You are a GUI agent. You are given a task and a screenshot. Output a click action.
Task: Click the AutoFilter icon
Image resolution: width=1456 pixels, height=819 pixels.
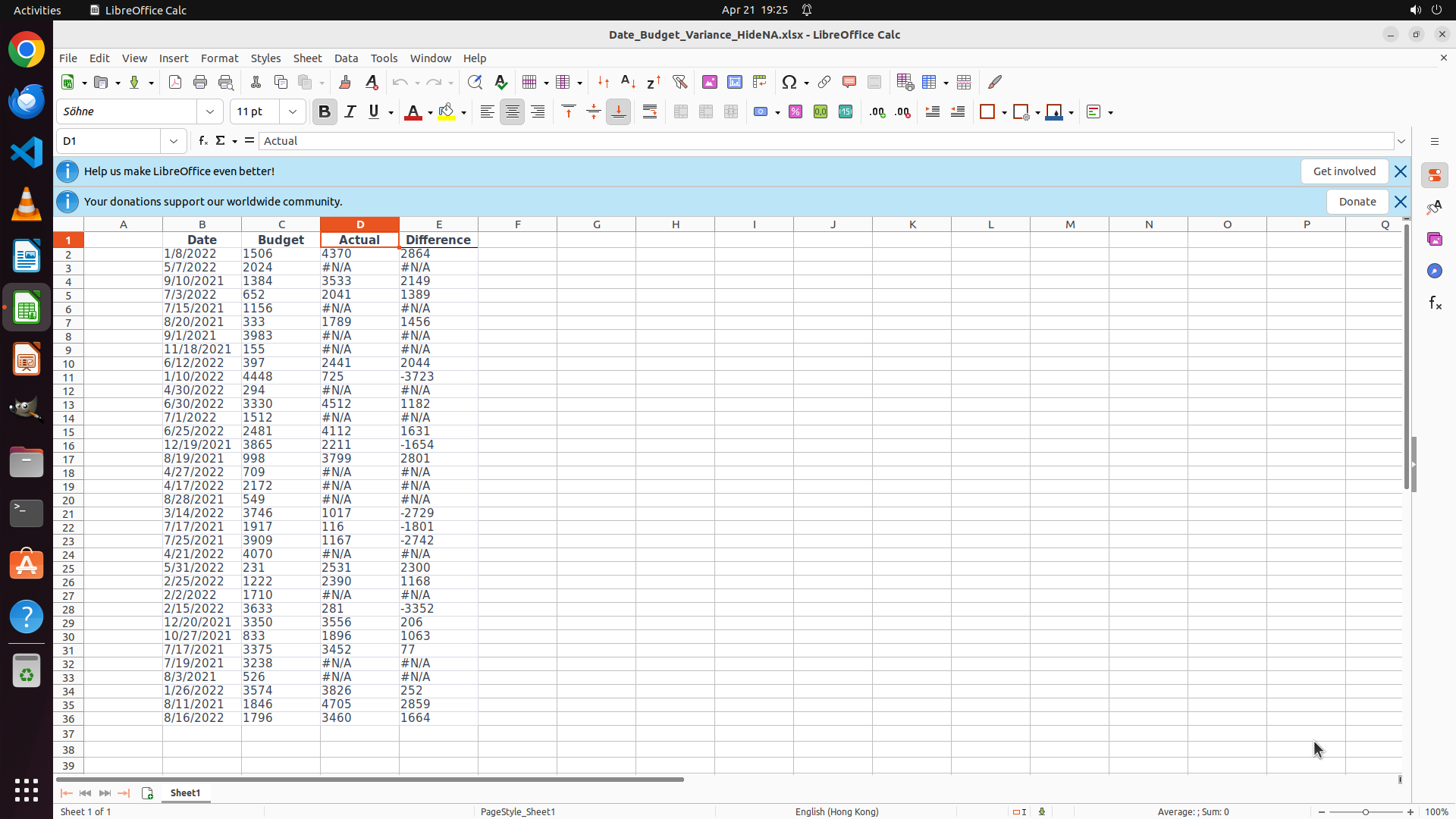click(679, 82)
